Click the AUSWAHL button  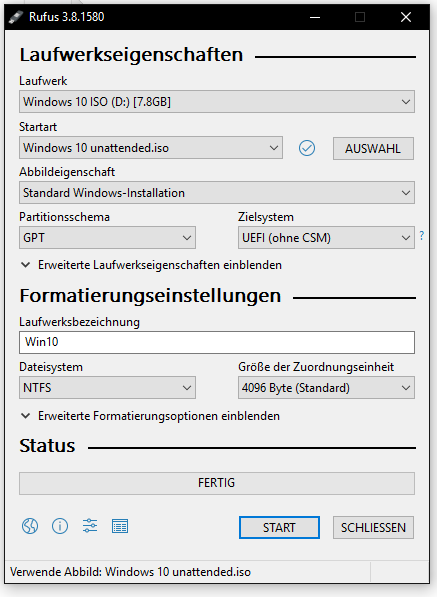[373, 148]
